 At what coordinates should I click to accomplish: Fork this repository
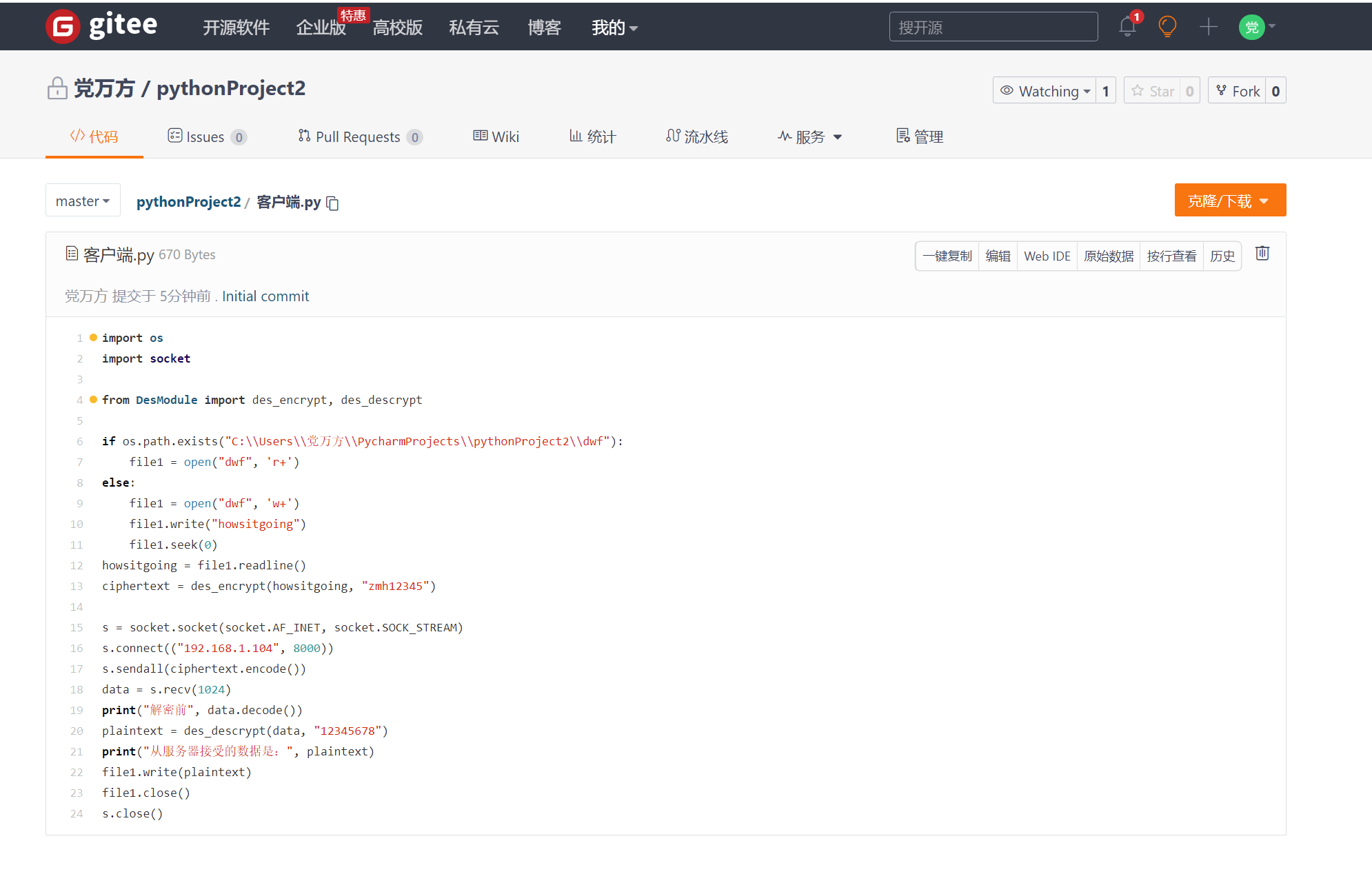point(1238,91)
